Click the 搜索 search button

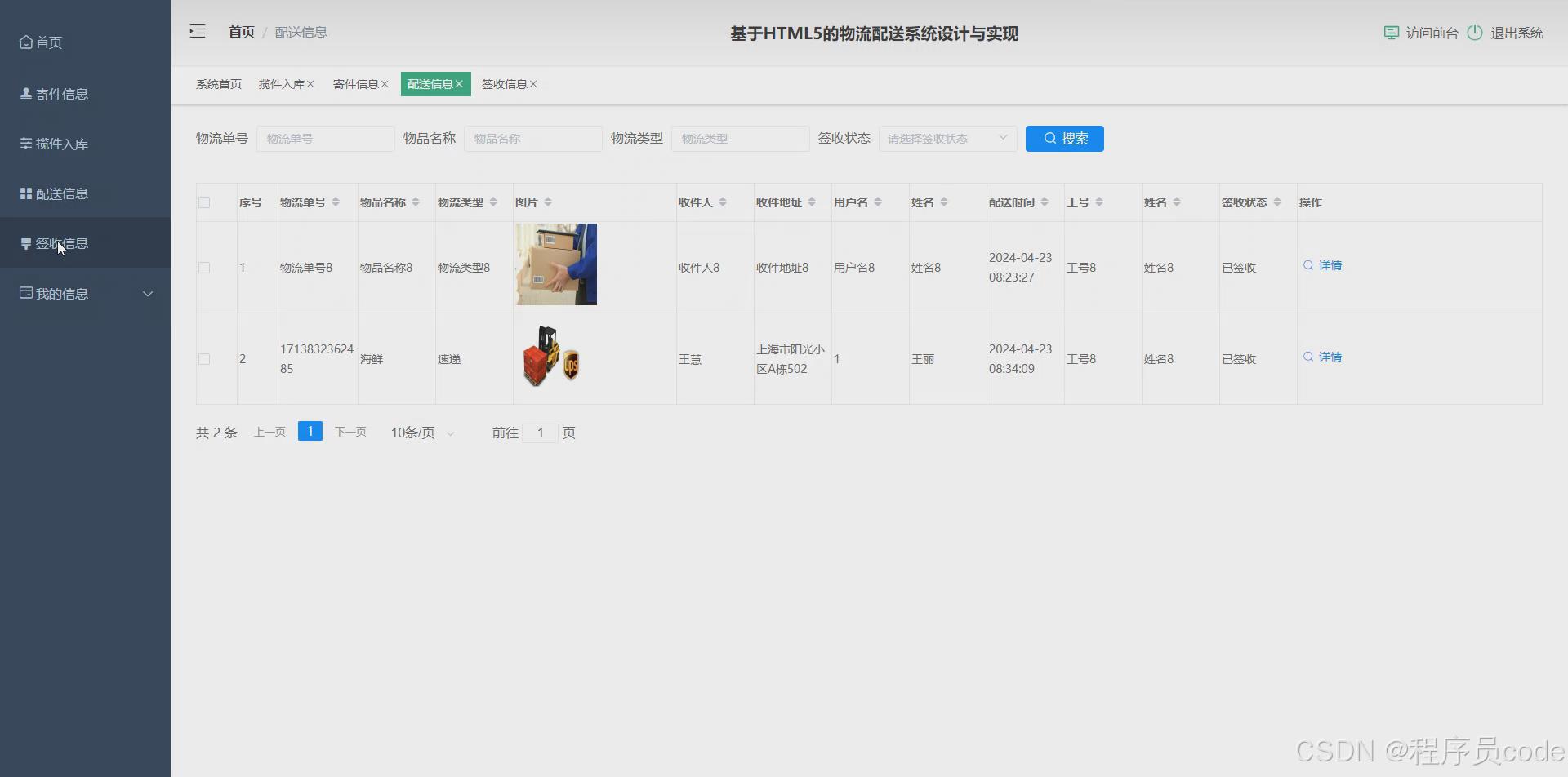point(1063,138)
